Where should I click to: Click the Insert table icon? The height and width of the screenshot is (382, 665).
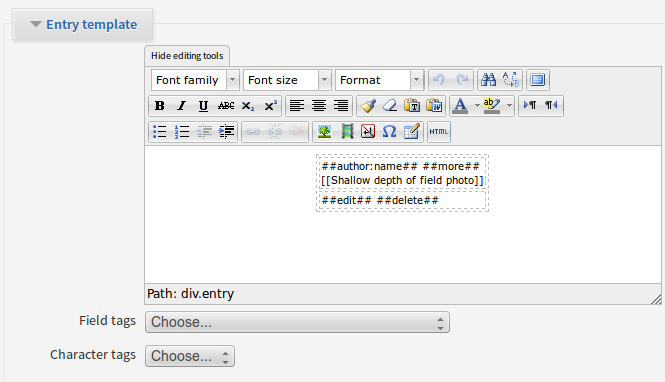point(411,131)
